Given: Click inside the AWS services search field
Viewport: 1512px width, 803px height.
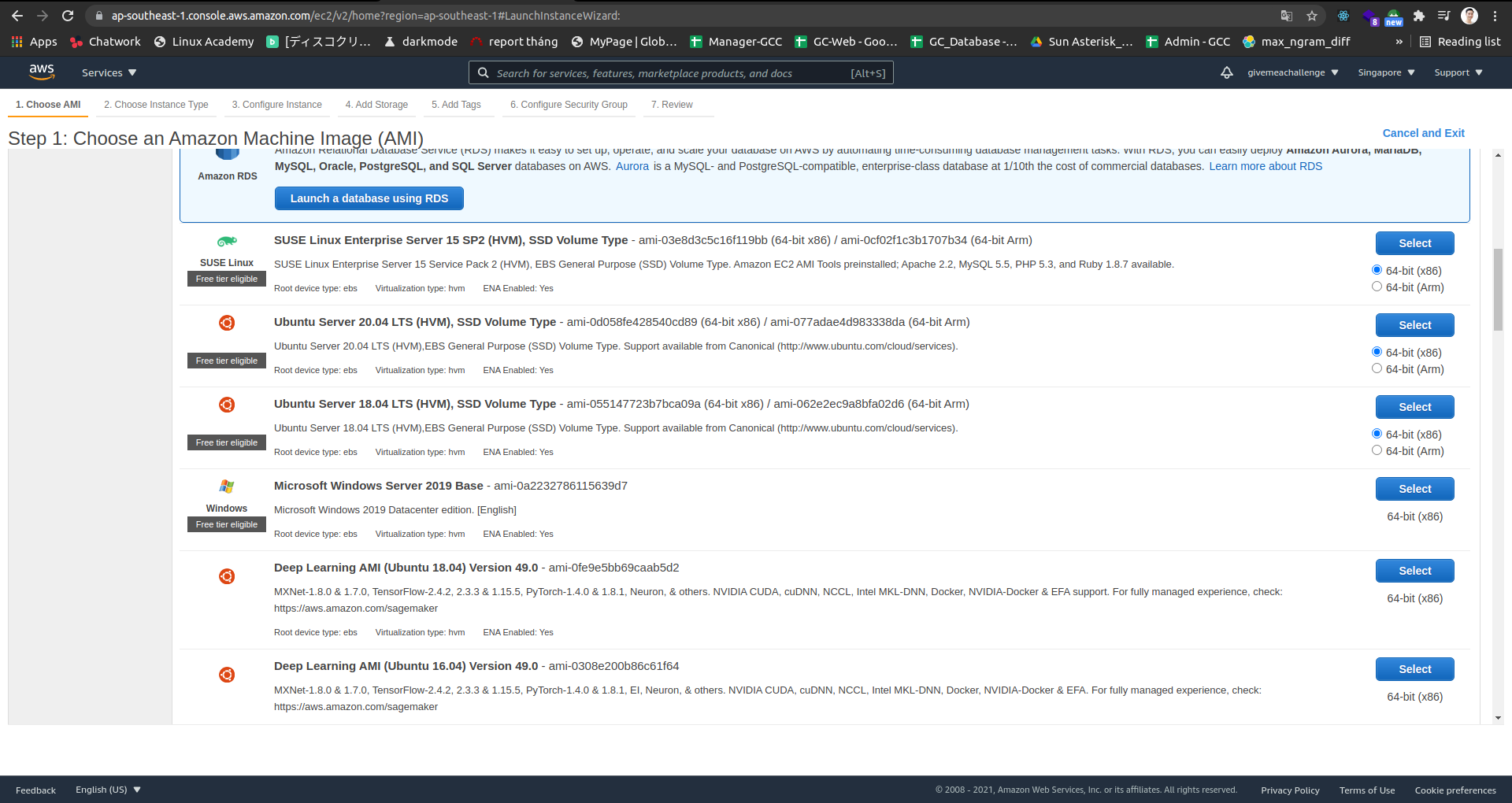Looking at the screenshot, I should [677, 72].
